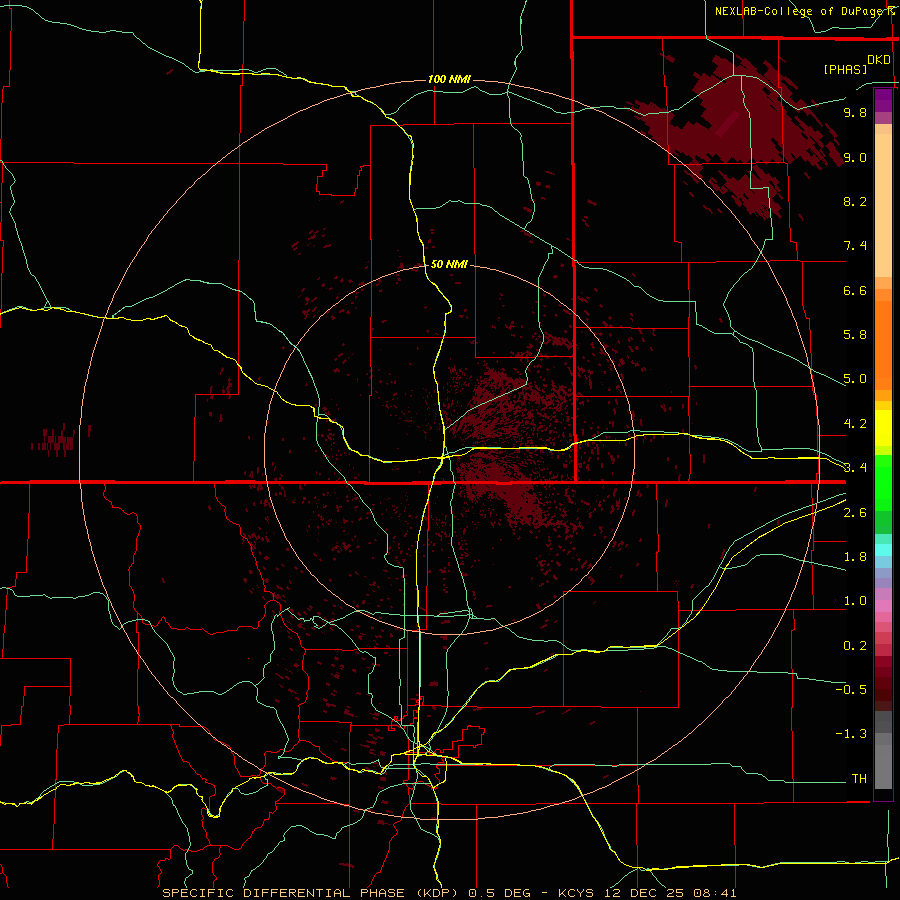Click the KCYS radar site identifier

(x=575, y=893)
